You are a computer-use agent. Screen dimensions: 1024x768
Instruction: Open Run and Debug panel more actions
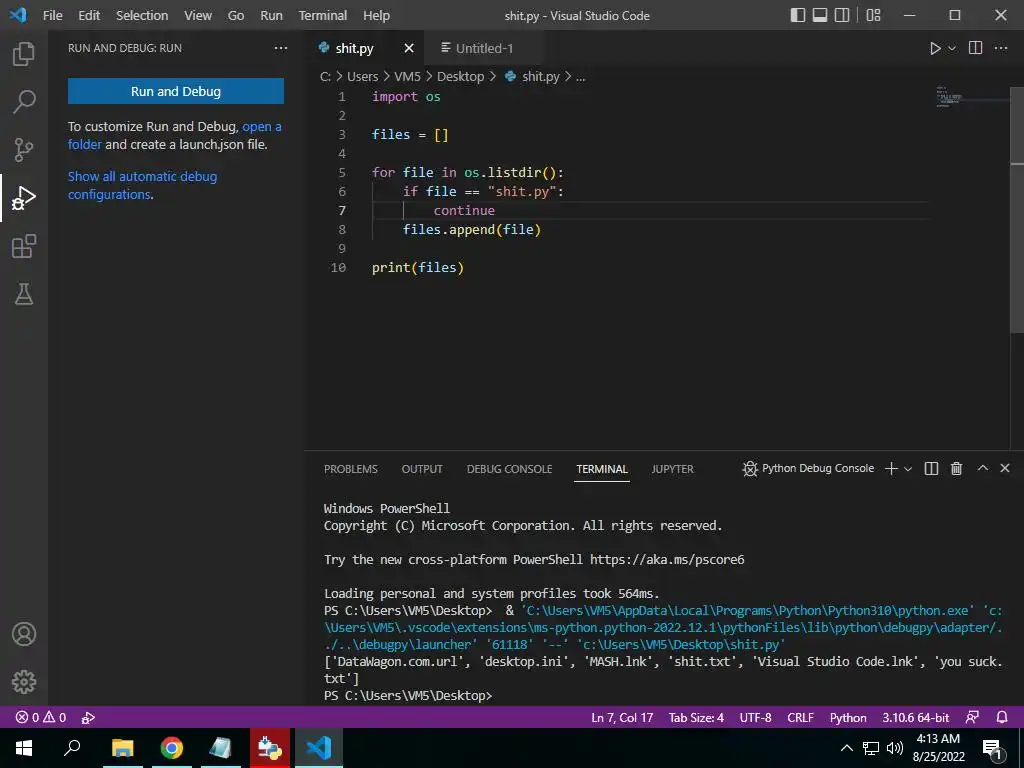281,48
